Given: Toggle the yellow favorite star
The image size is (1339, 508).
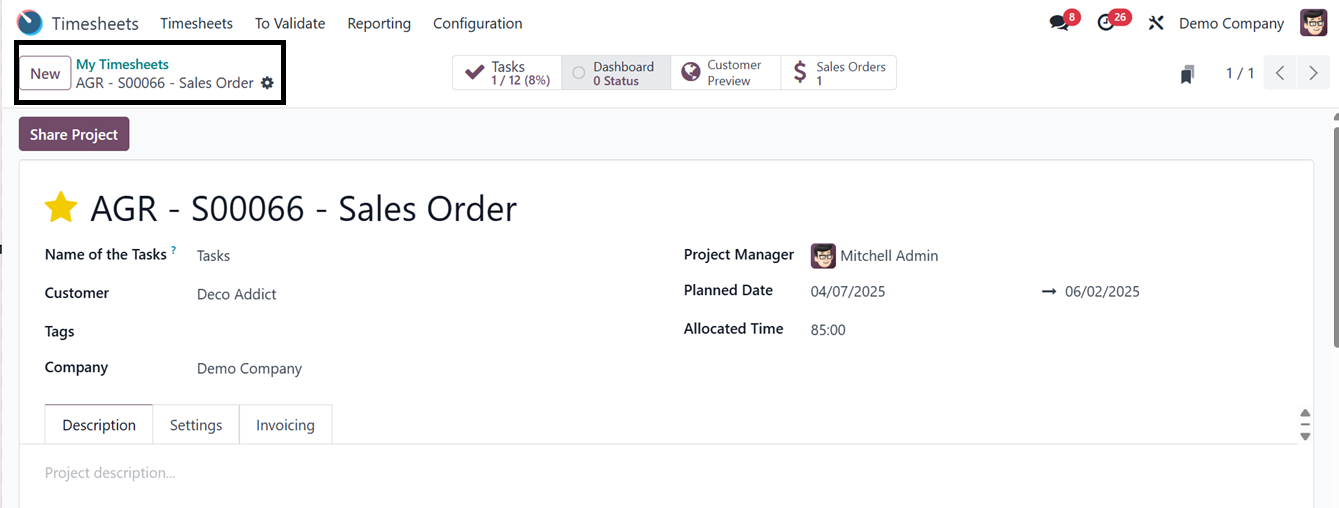Looking at the screenshot, I should pos(61,208).
